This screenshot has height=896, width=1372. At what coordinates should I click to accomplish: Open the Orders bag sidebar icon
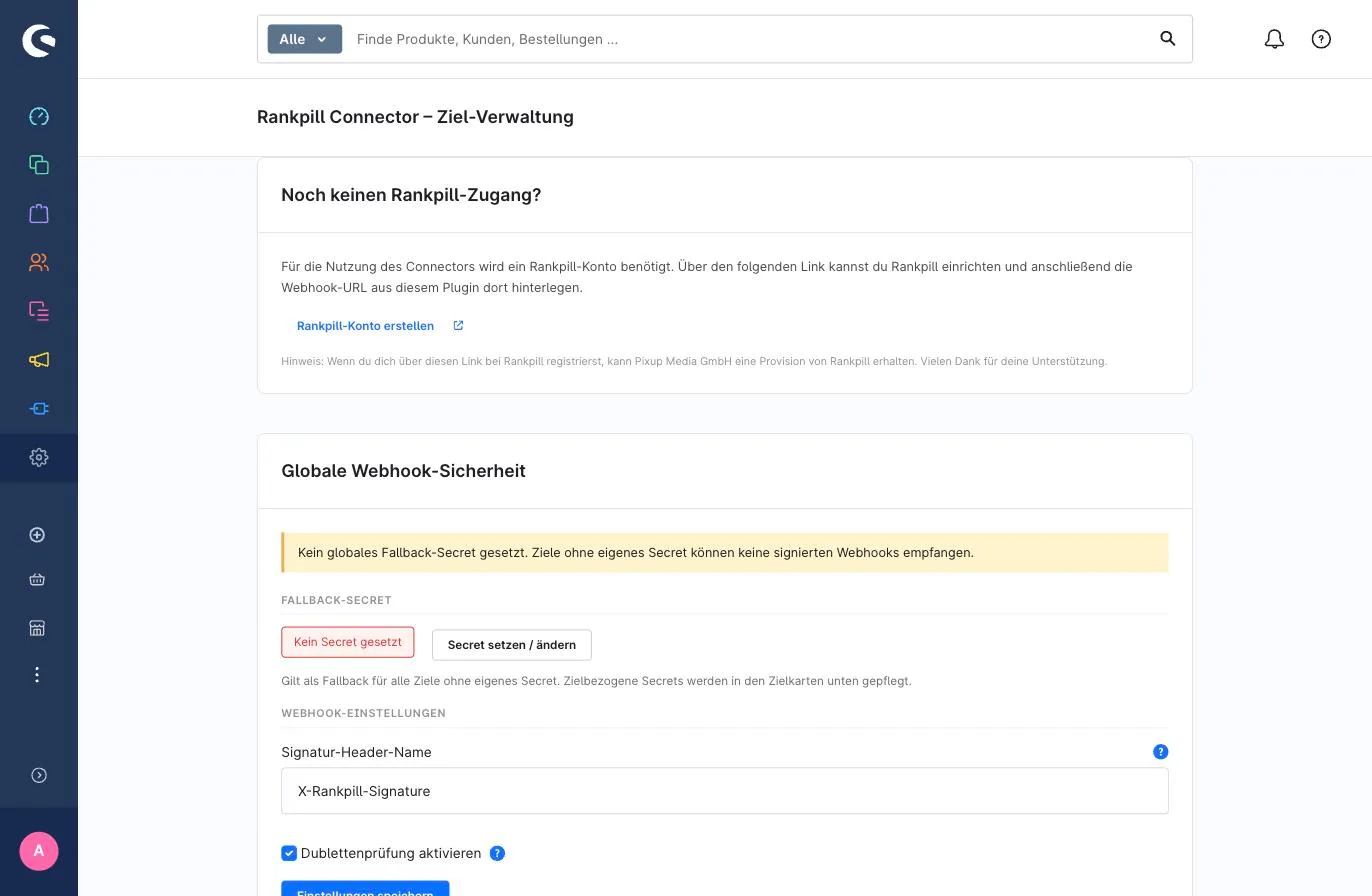click(39, 213)
